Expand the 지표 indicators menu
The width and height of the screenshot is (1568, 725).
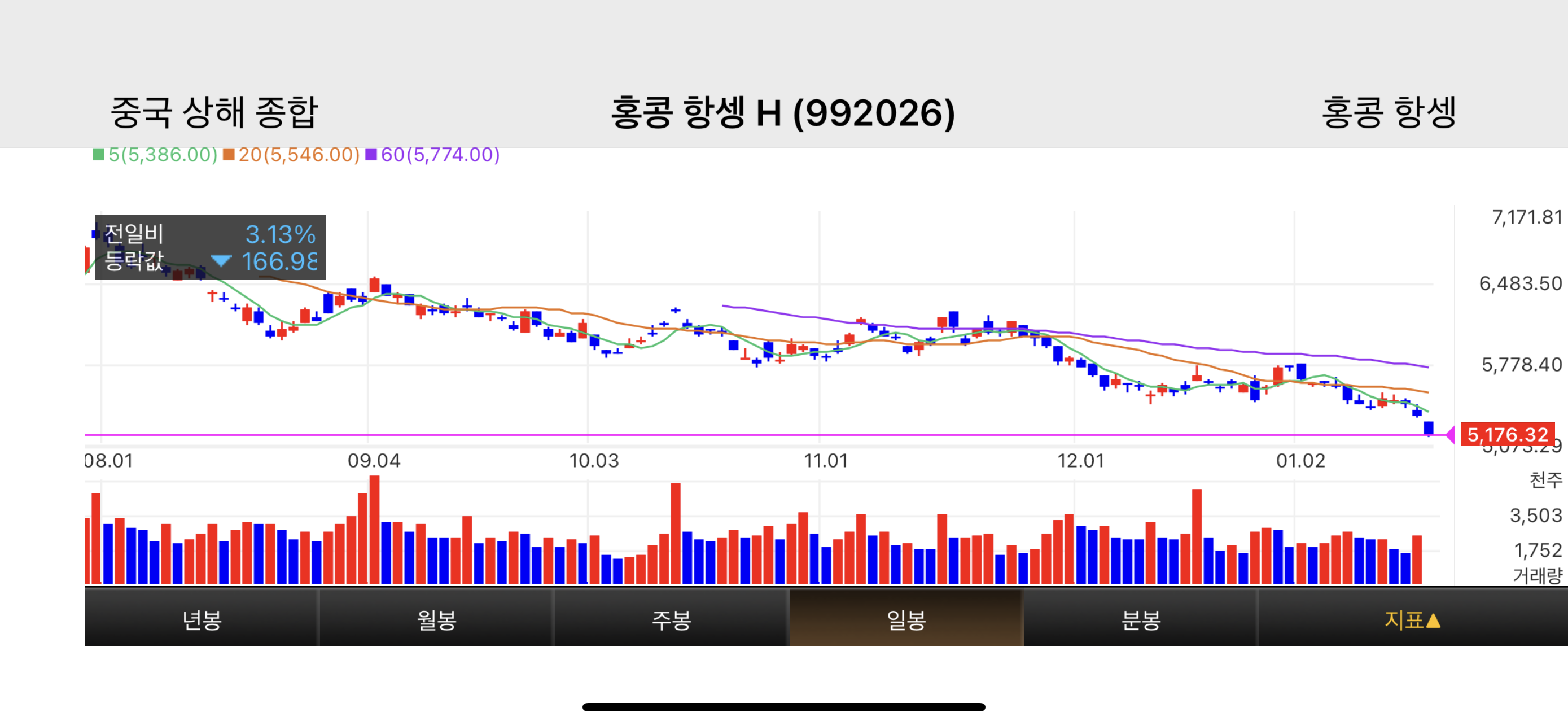point(1412,619)
